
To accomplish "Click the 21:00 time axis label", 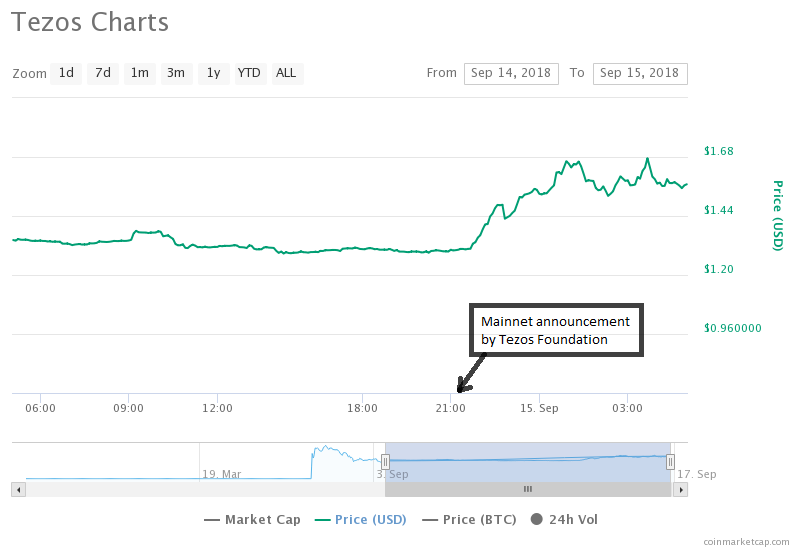I will coord(451,408).
